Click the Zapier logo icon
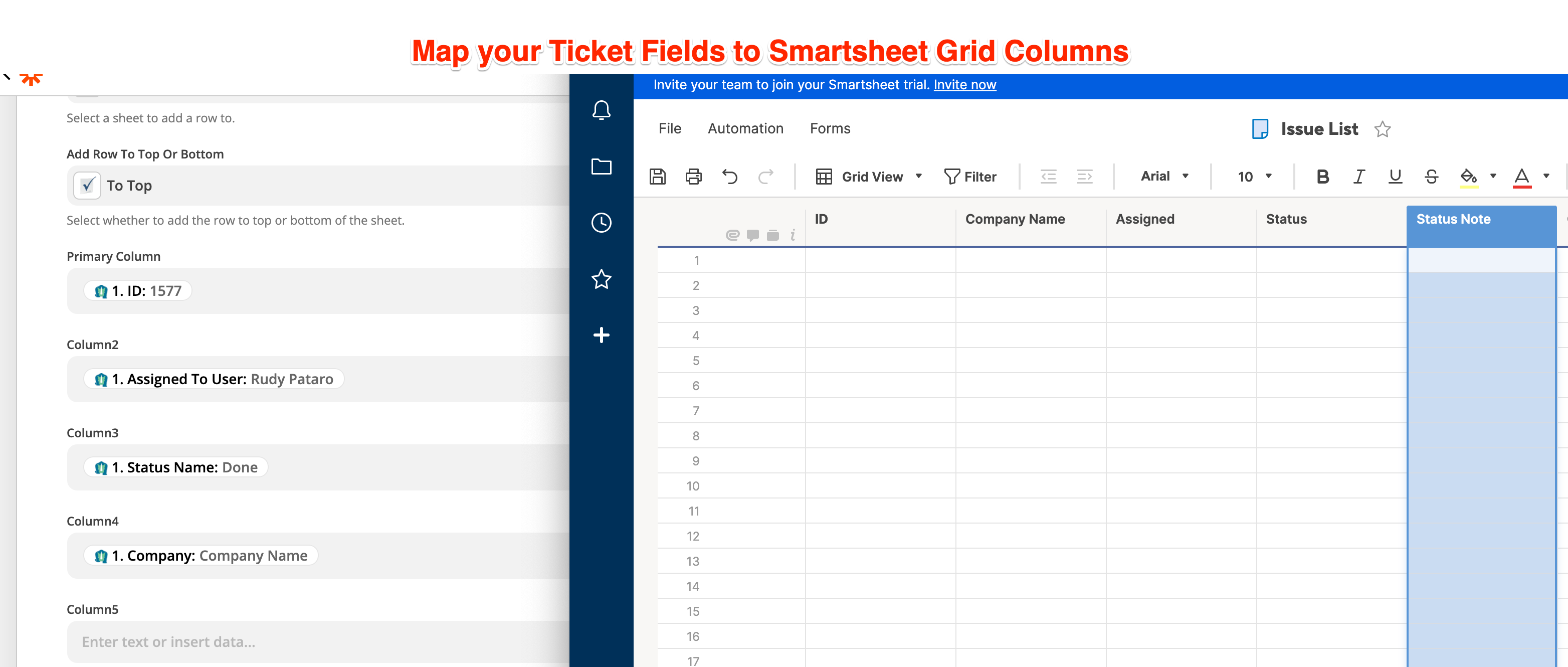The height and width of the screenshot is (667, 1568). 31,79
